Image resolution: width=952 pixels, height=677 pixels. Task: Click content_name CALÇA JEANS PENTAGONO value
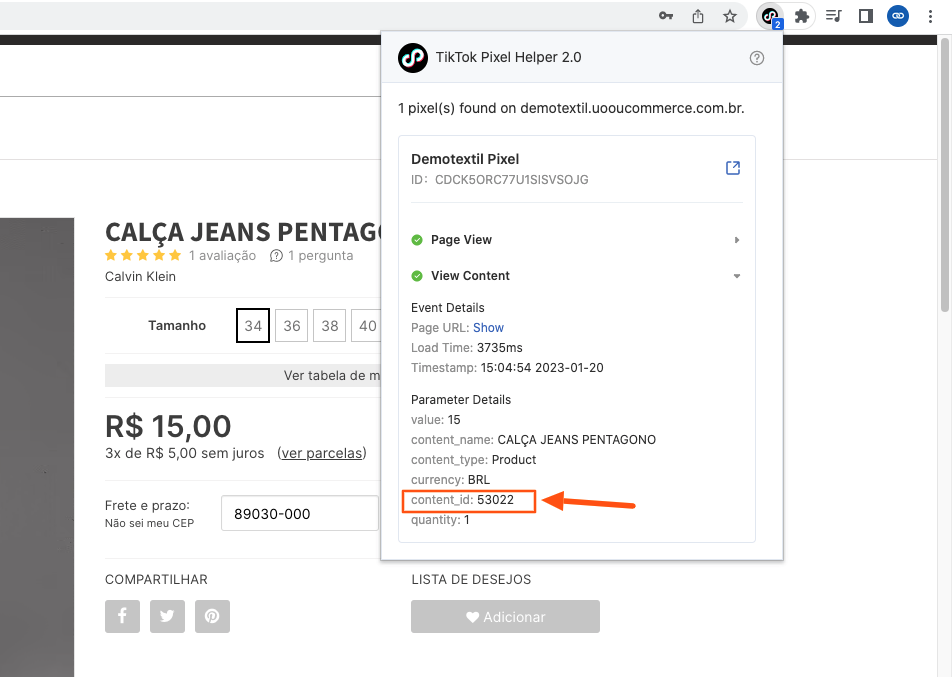click(577, 440)
